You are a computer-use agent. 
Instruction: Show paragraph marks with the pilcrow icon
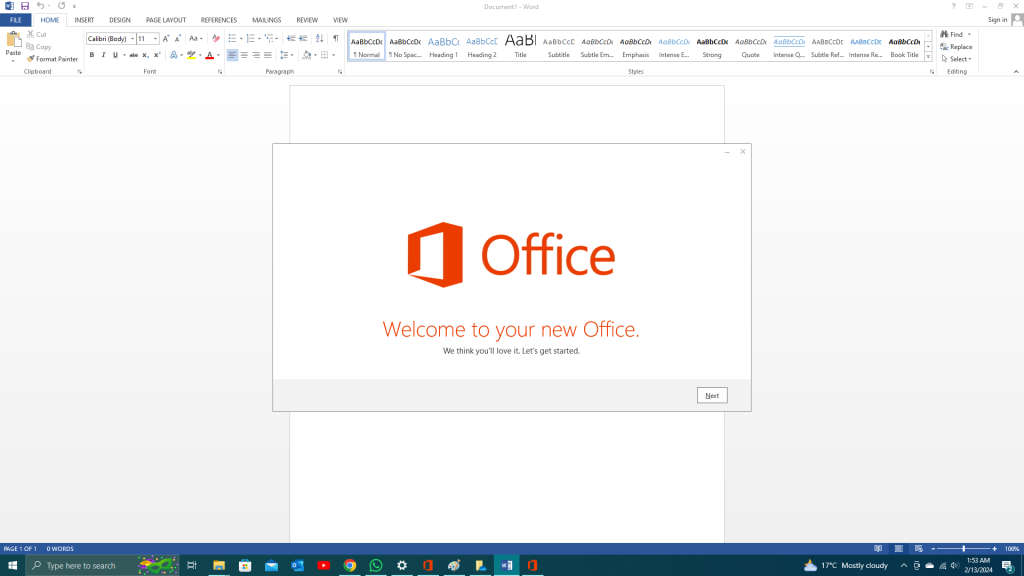click(x=337, y=37)
